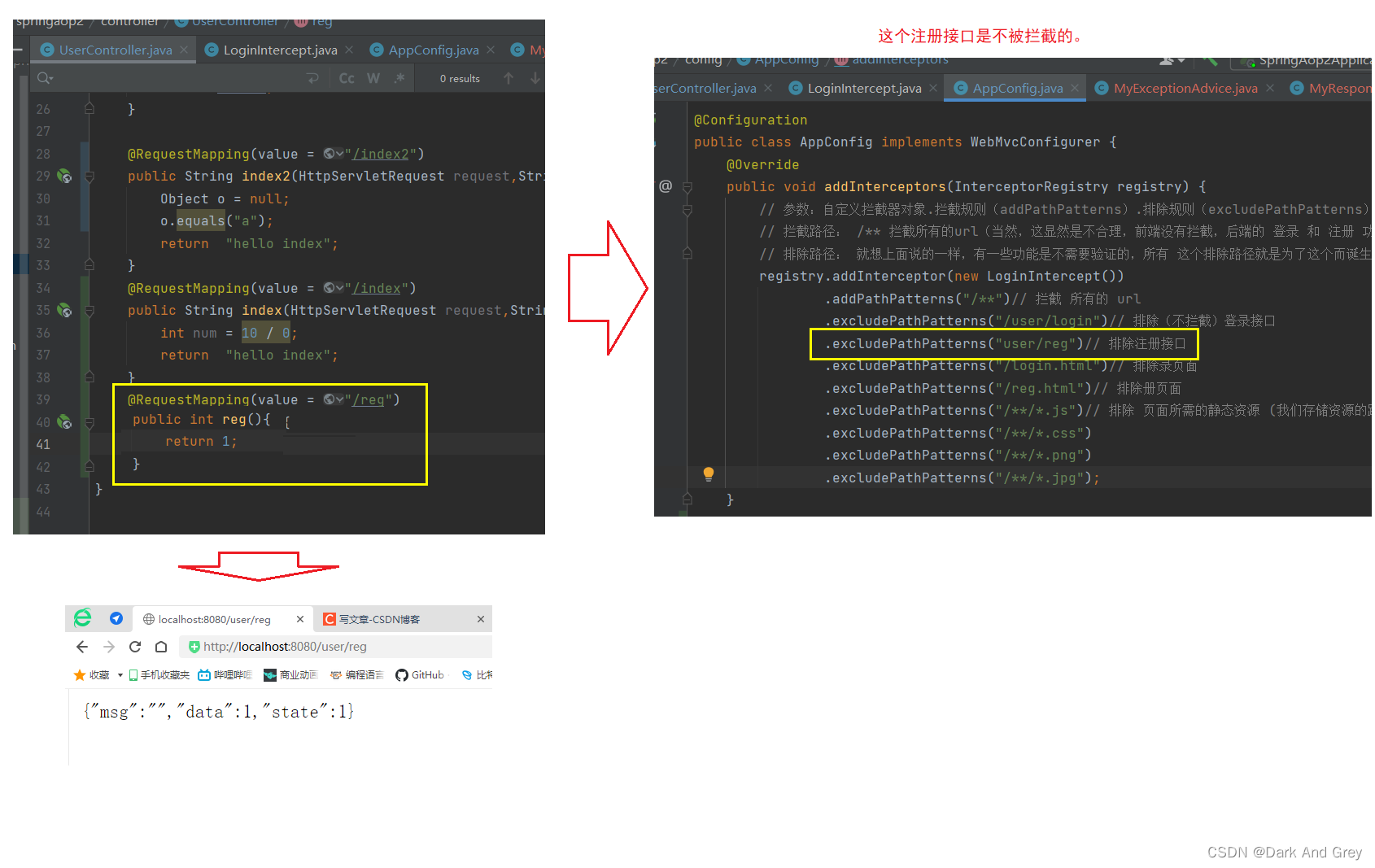Click the green security shield in address bar
This screenshot has width=1375, height=868.
(x=194, y=647)
